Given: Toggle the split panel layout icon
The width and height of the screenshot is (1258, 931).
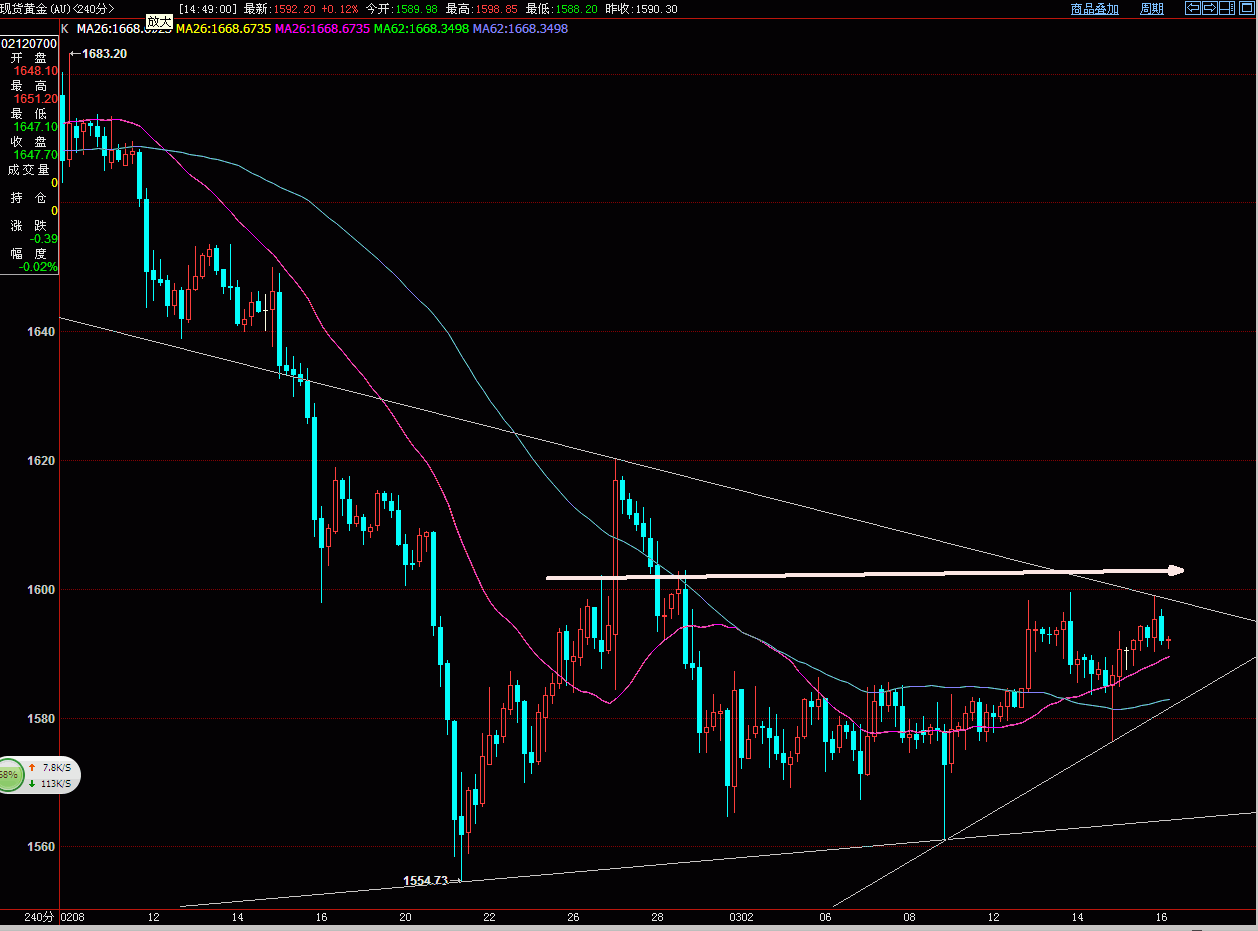Looking at the screenshot, I should click(1227, 8).
